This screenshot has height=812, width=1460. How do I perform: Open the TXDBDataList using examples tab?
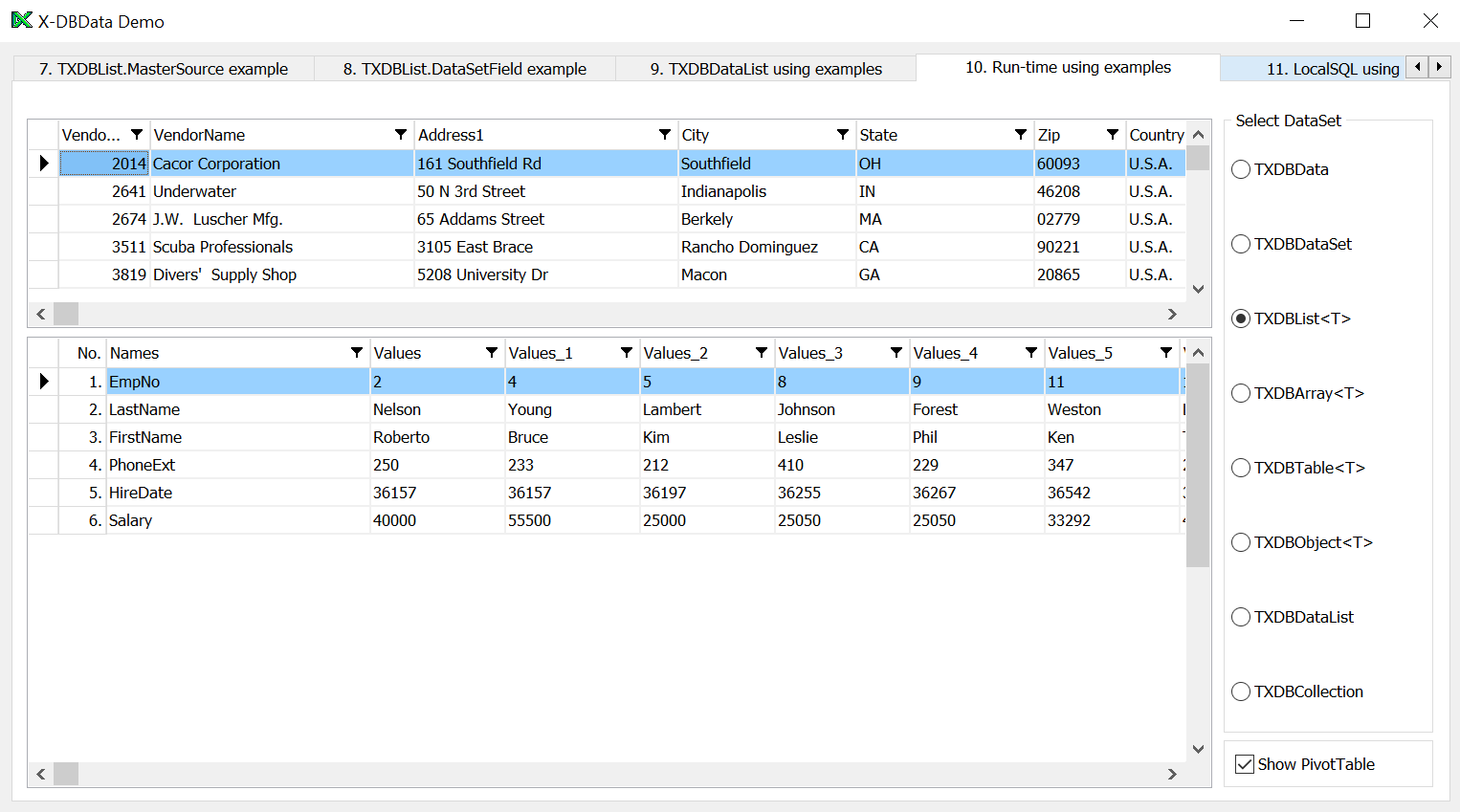pyautogui.click(x=765, y=69)
